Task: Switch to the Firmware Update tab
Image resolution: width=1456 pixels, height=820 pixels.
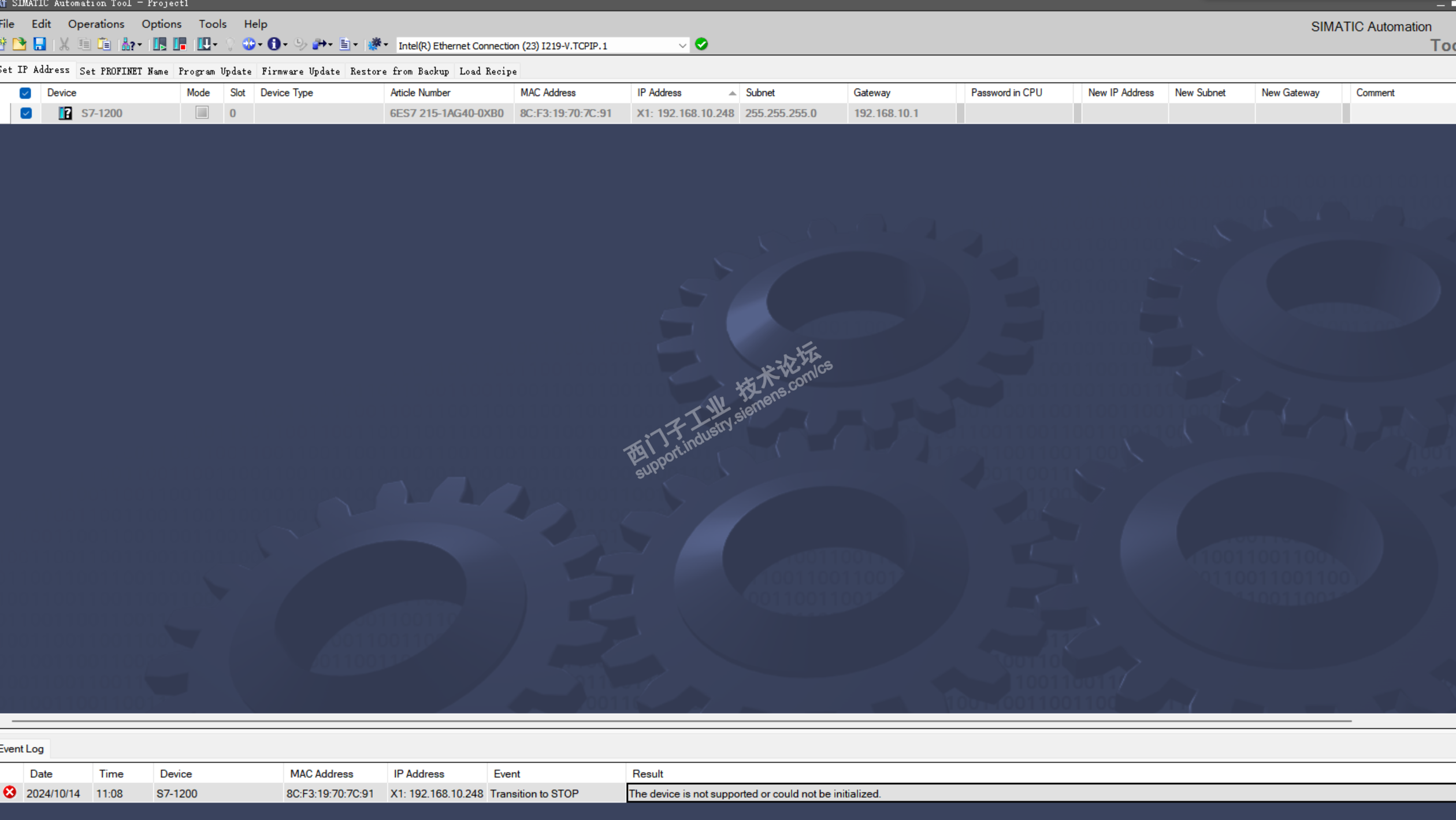Action: [x=300, y=72]
